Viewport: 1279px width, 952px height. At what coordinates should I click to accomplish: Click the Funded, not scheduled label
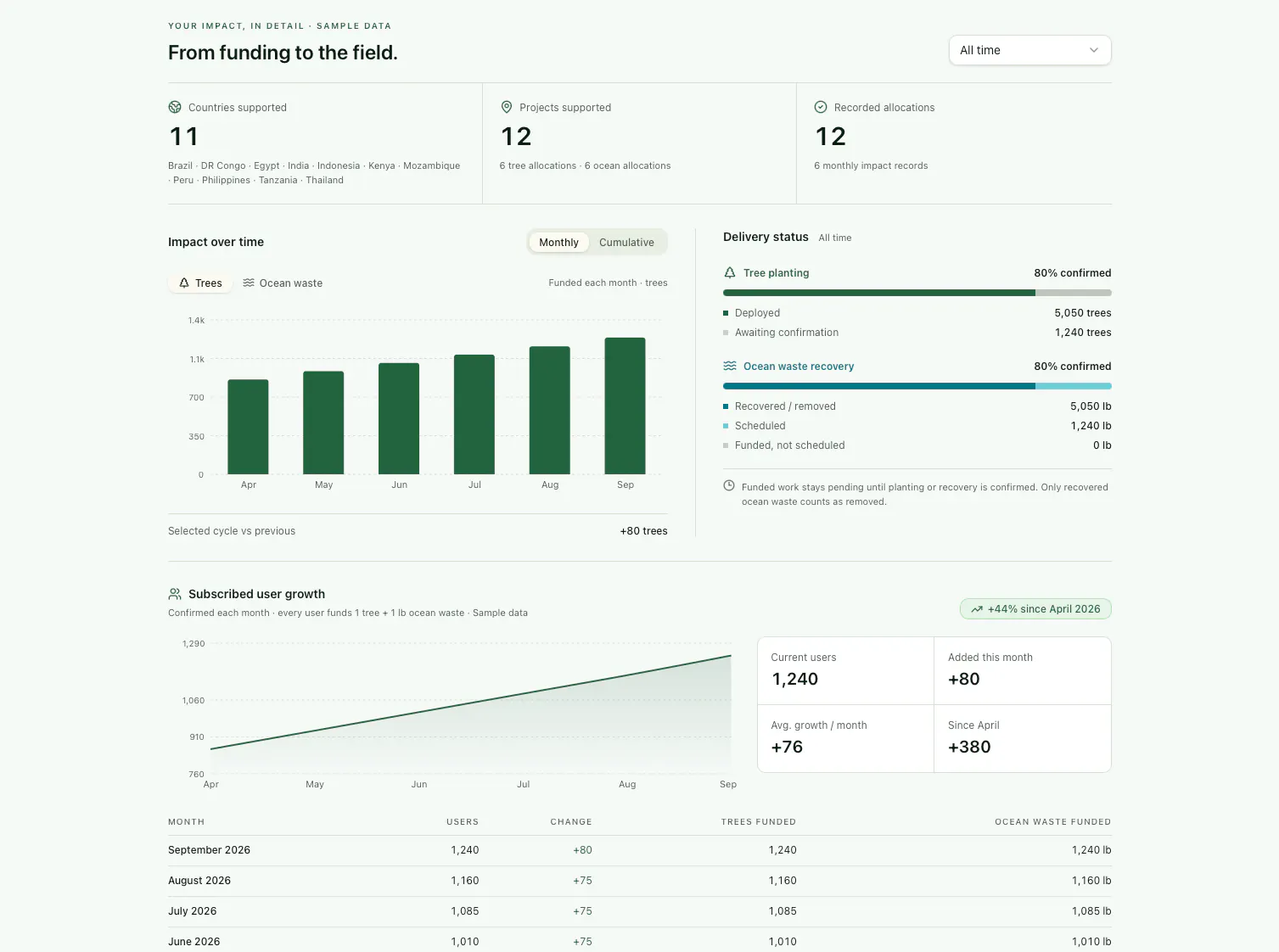pos(790,445)
